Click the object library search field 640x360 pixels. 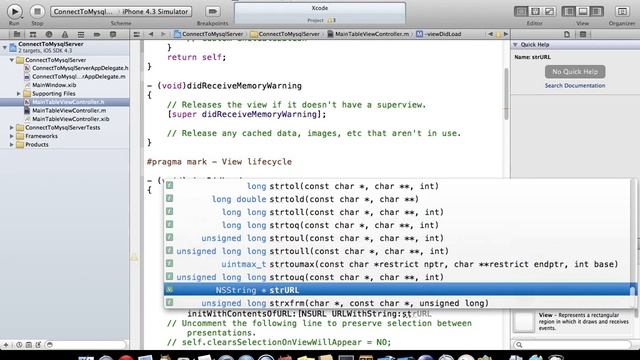point(572,345)
